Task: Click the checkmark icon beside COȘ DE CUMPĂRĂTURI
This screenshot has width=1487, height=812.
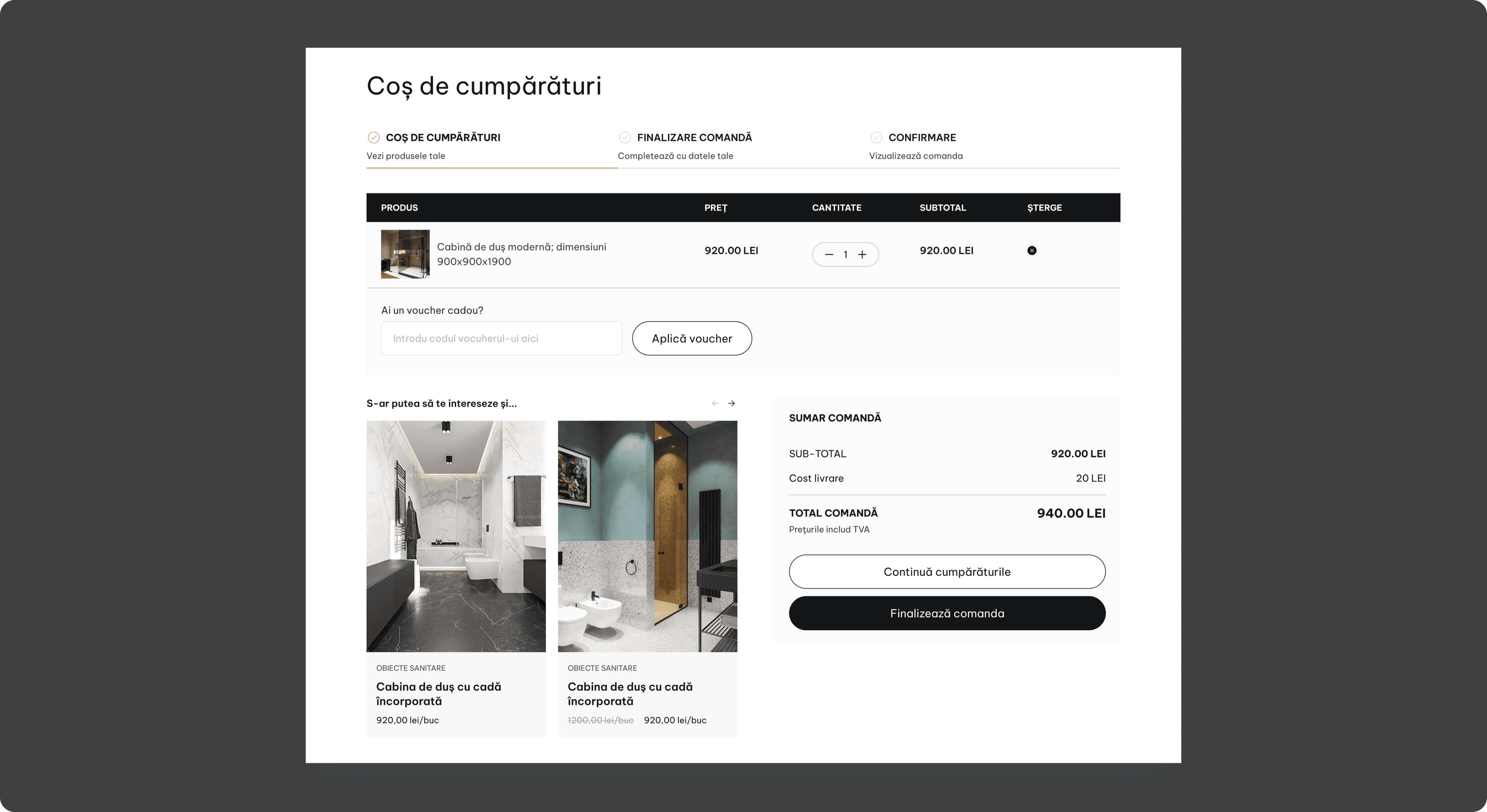Action: [373, 137]
